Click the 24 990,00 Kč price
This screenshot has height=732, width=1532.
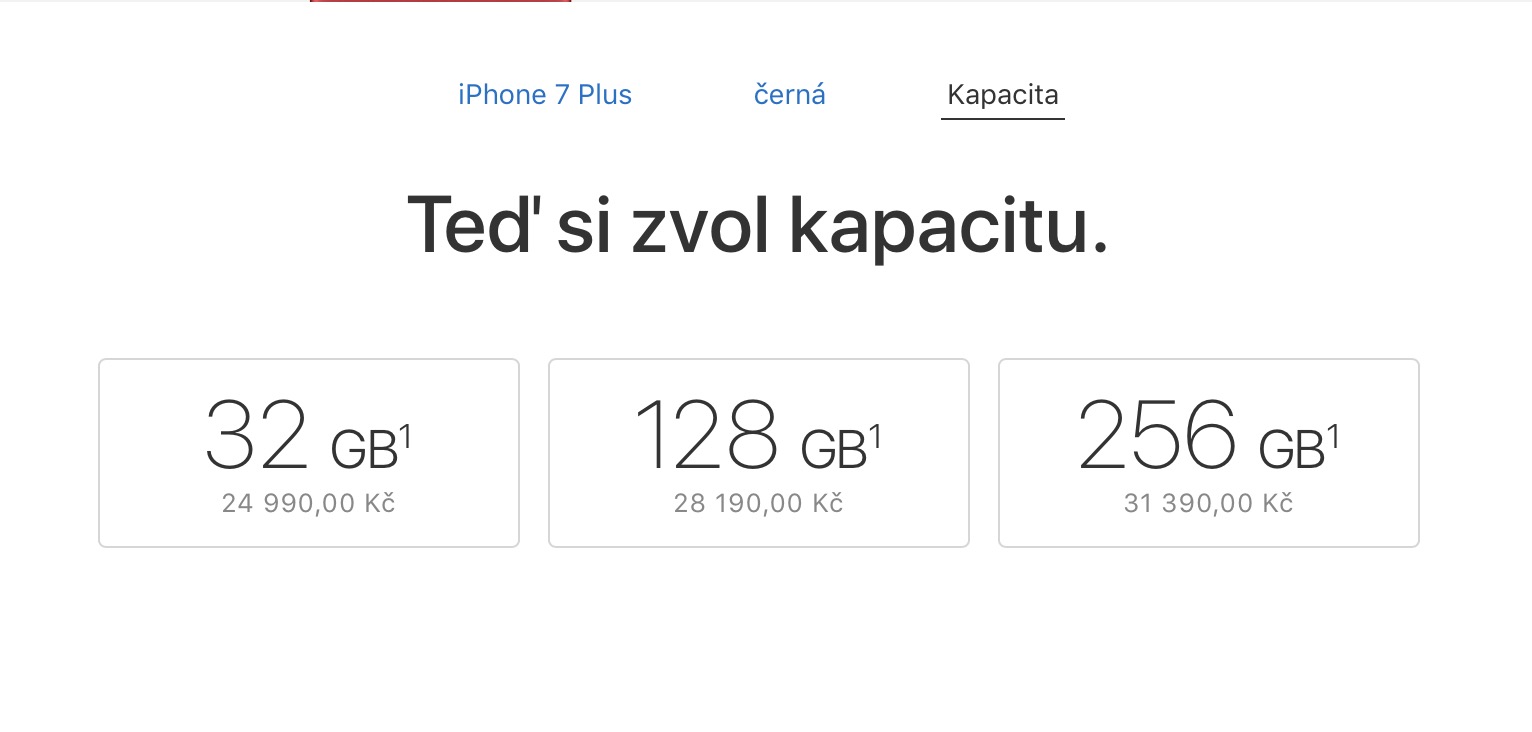coord(309,503)
